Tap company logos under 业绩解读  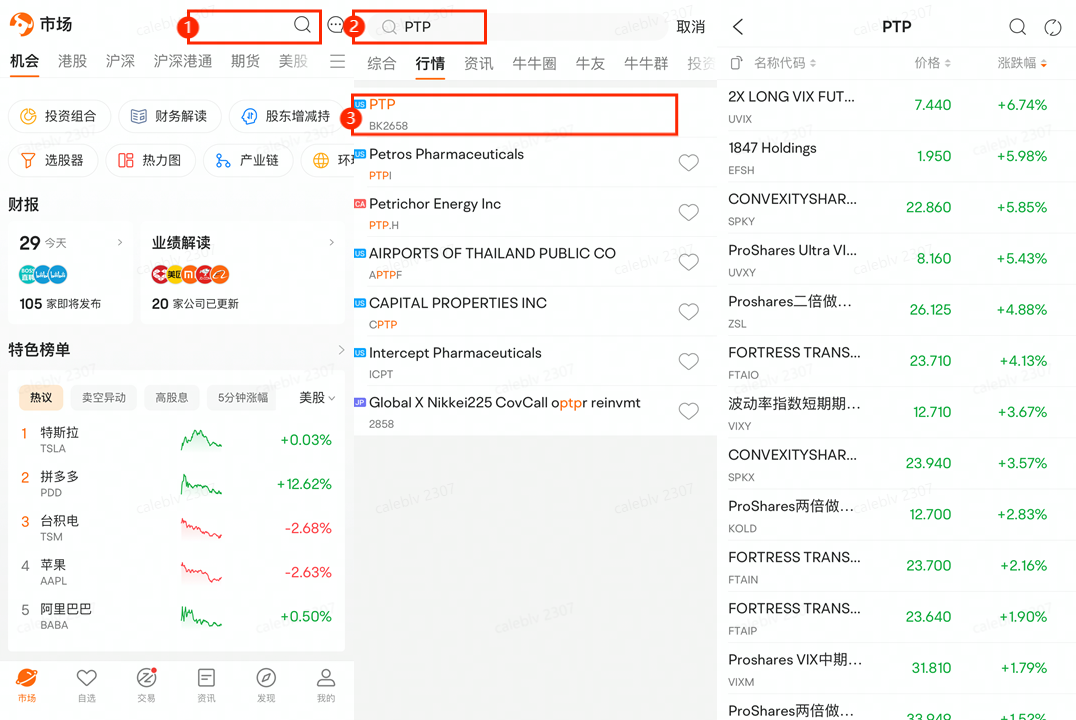pyautogui.click(x=190, y=275)
